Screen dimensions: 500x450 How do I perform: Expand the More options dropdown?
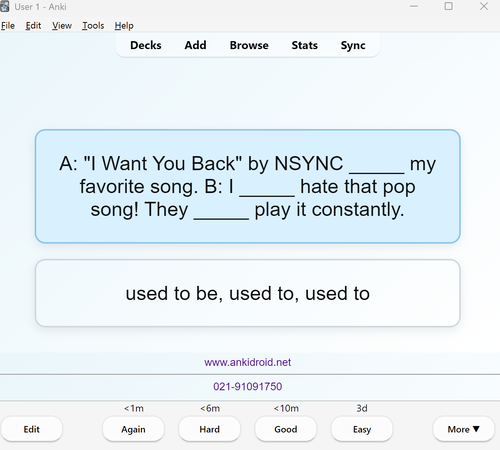click(463, 429)
